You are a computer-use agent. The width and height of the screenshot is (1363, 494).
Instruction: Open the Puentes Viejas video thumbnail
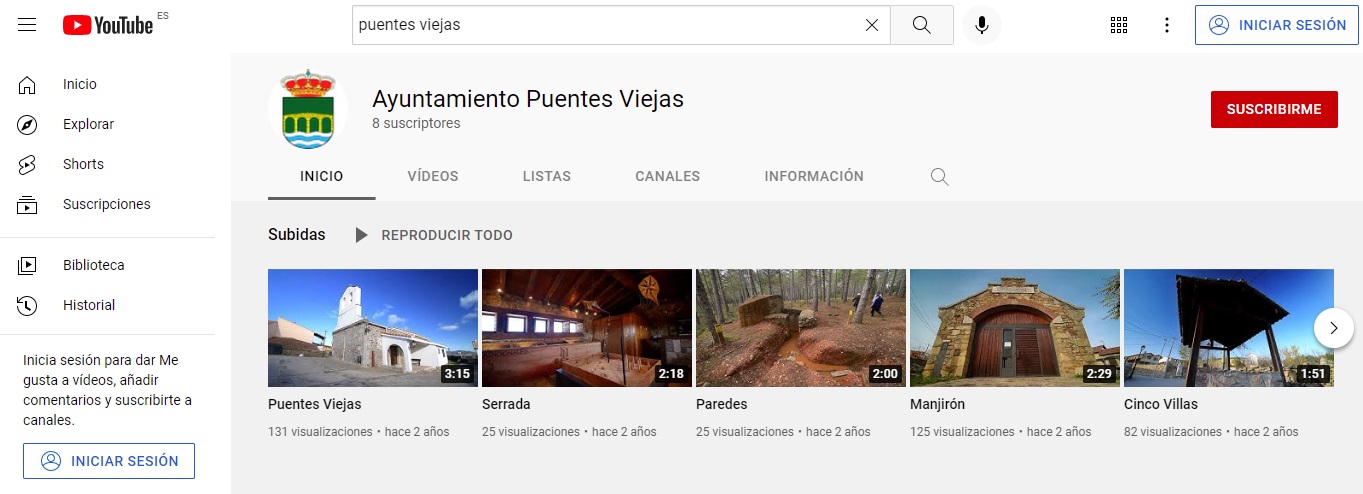point(373,328)
